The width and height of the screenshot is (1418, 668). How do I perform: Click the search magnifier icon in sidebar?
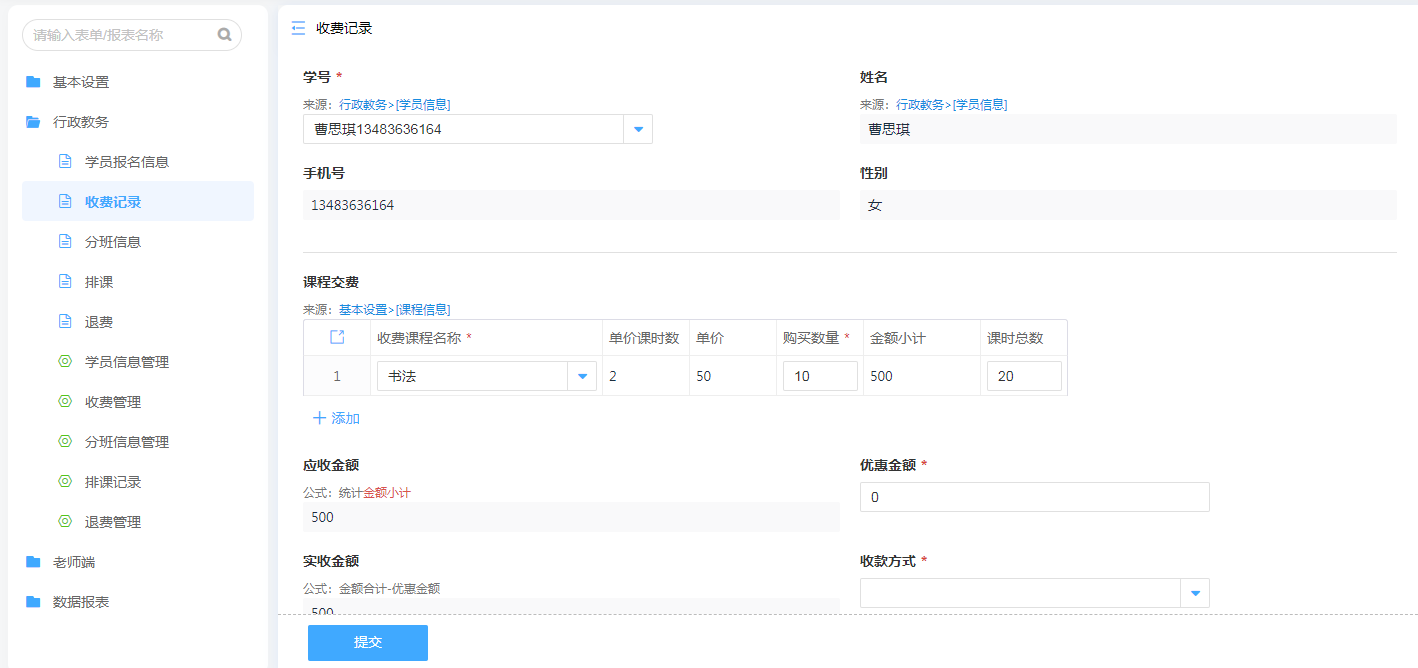click(224, 35)
